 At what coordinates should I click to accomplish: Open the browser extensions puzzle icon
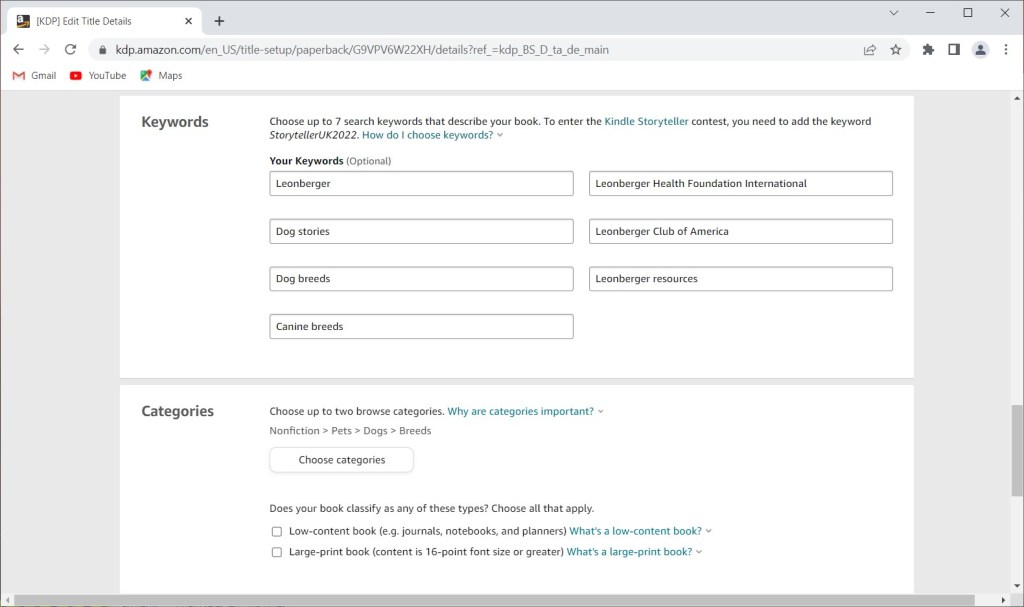coord(928,49)
